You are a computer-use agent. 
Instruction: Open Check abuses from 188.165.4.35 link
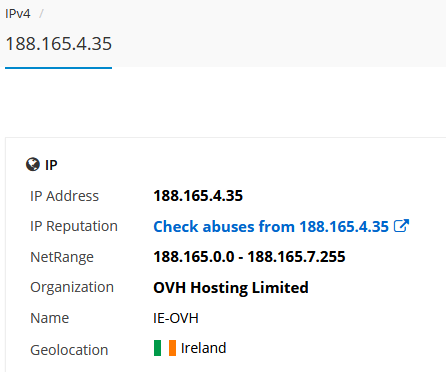[x=271, y=227]
